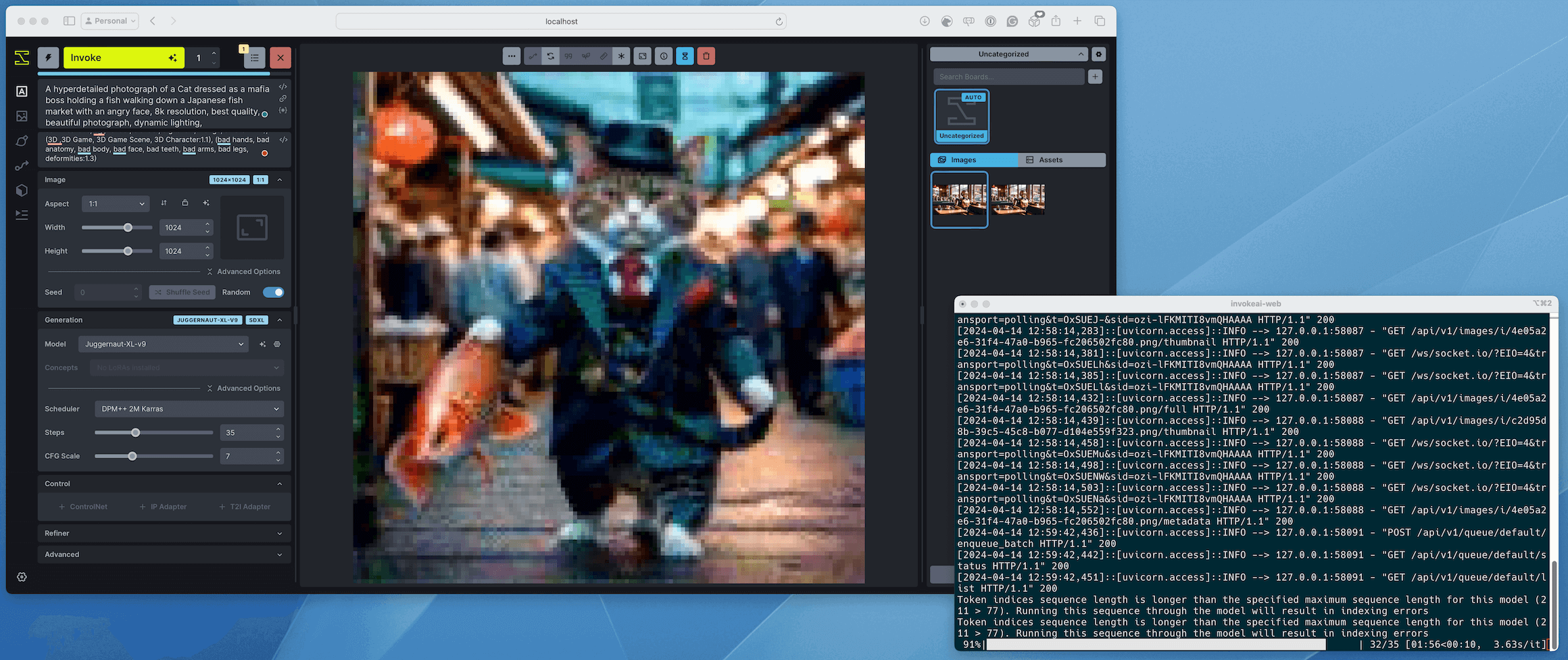
Task: Collapse the Uncategorized boards dropdown
Action: coord(1009,54)
